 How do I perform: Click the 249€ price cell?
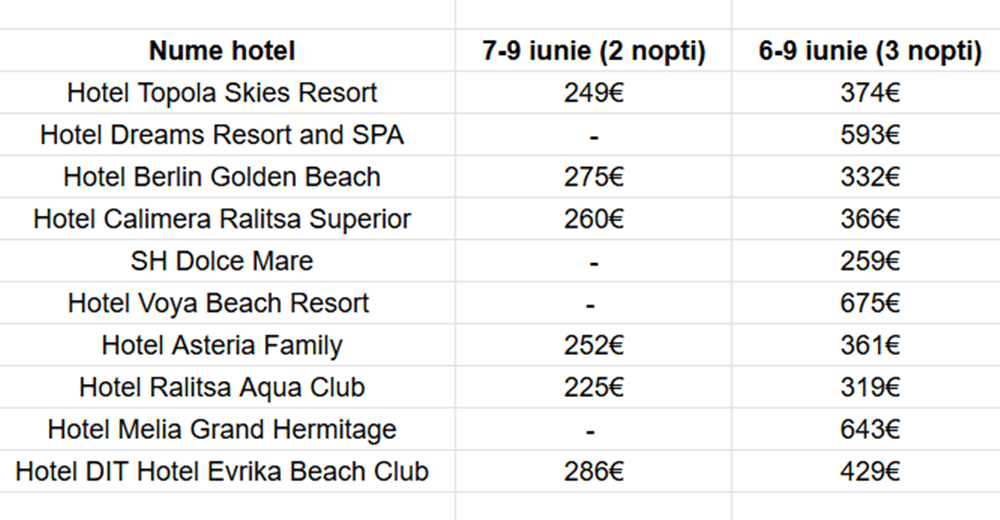tap(594, 93)
